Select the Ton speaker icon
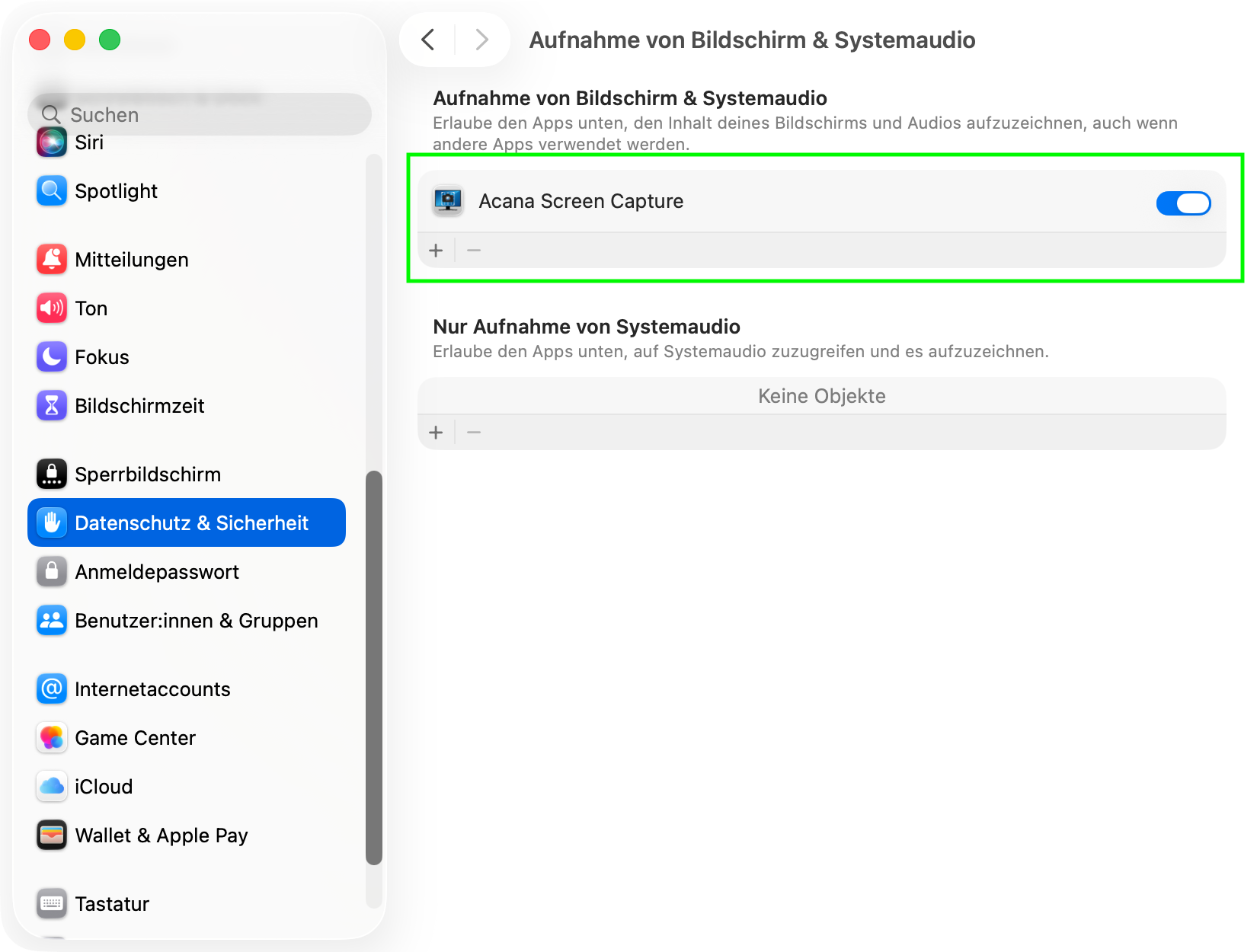The height and width of the screenshot is (952, 1257). 51,308
